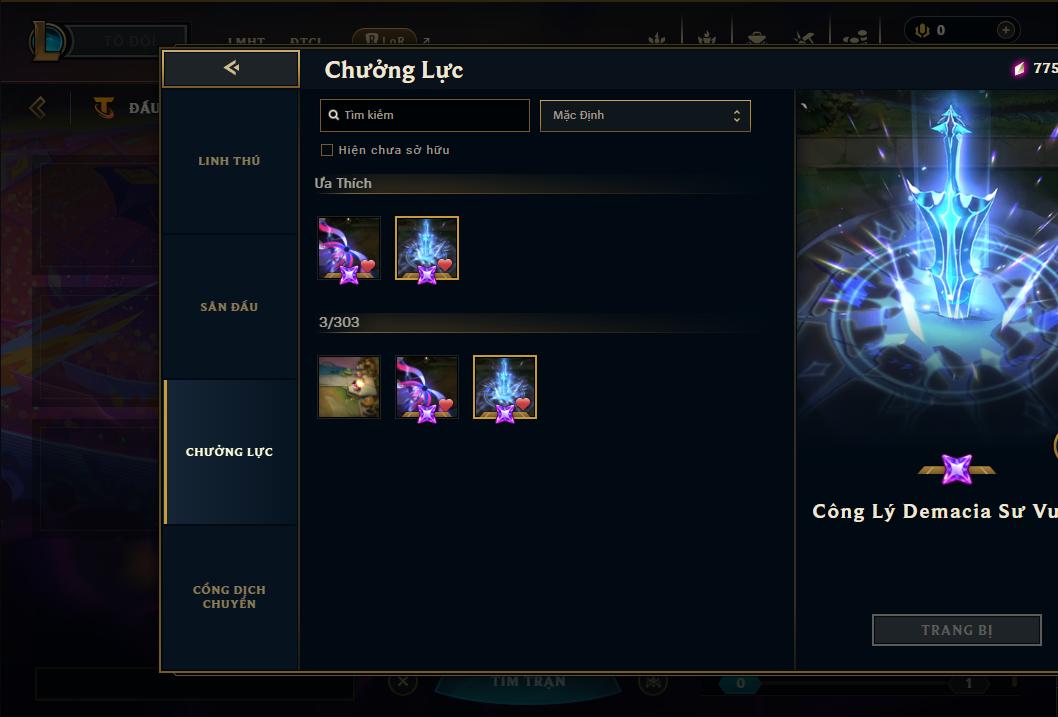Open the Mặc Định sort dropdown

point(645,115)
